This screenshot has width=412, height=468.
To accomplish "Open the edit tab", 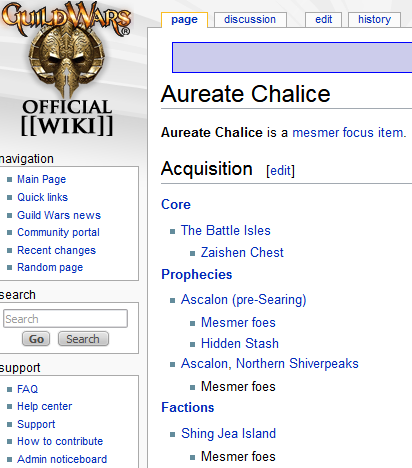I will pos(323,20).
